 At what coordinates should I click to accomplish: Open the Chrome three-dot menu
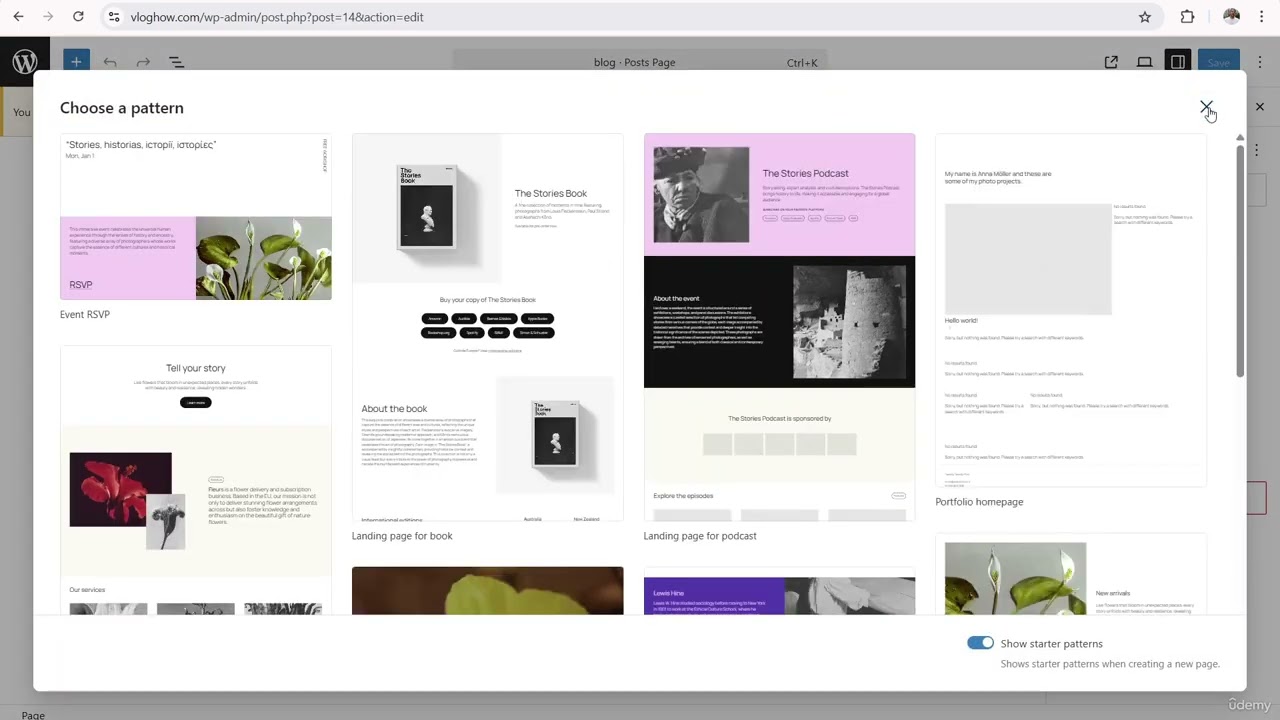[1262, 17]
